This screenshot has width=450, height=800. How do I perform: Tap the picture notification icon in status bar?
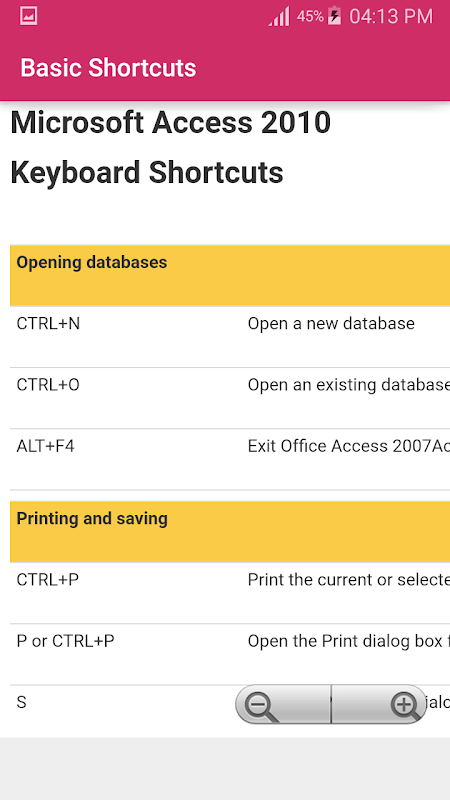click(29, 16)
